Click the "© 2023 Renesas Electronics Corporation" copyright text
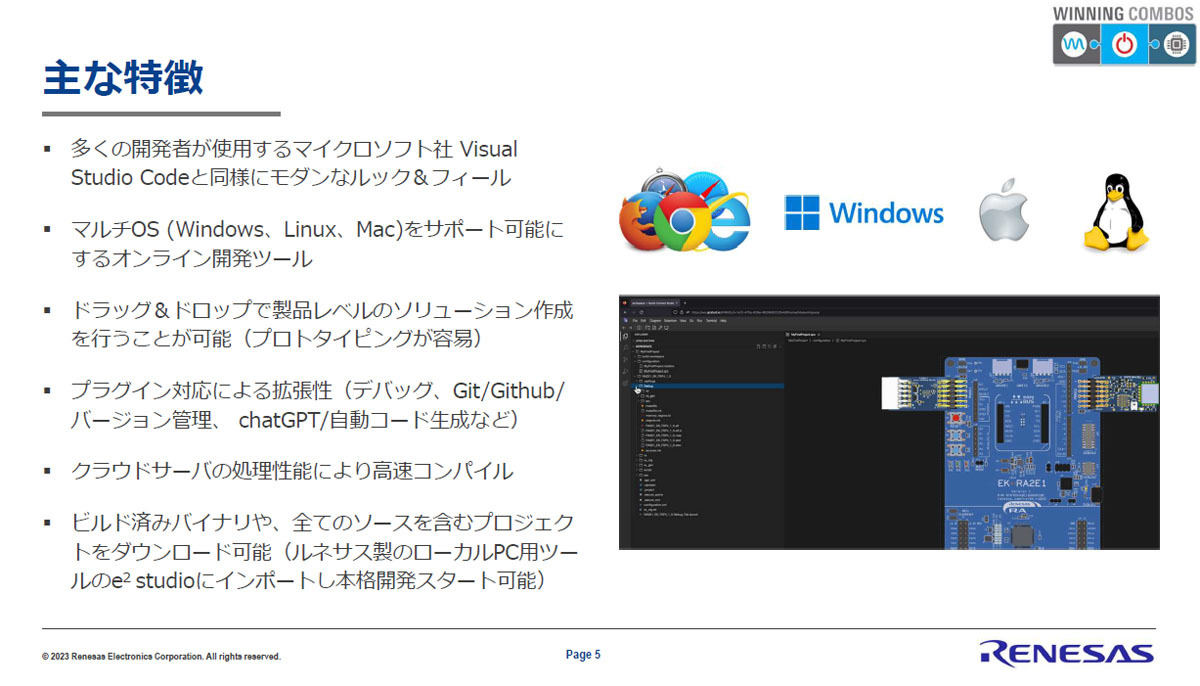The width and height of the screenshot is (1200, 686). 161,657
